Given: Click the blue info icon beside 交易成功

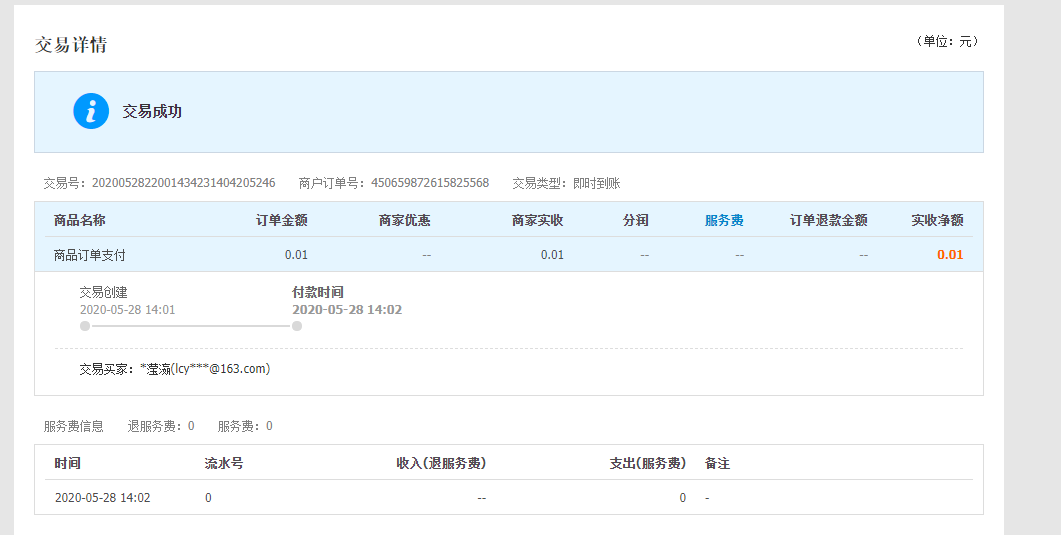Looking at the screenshot, I should (x=91, y=111).
